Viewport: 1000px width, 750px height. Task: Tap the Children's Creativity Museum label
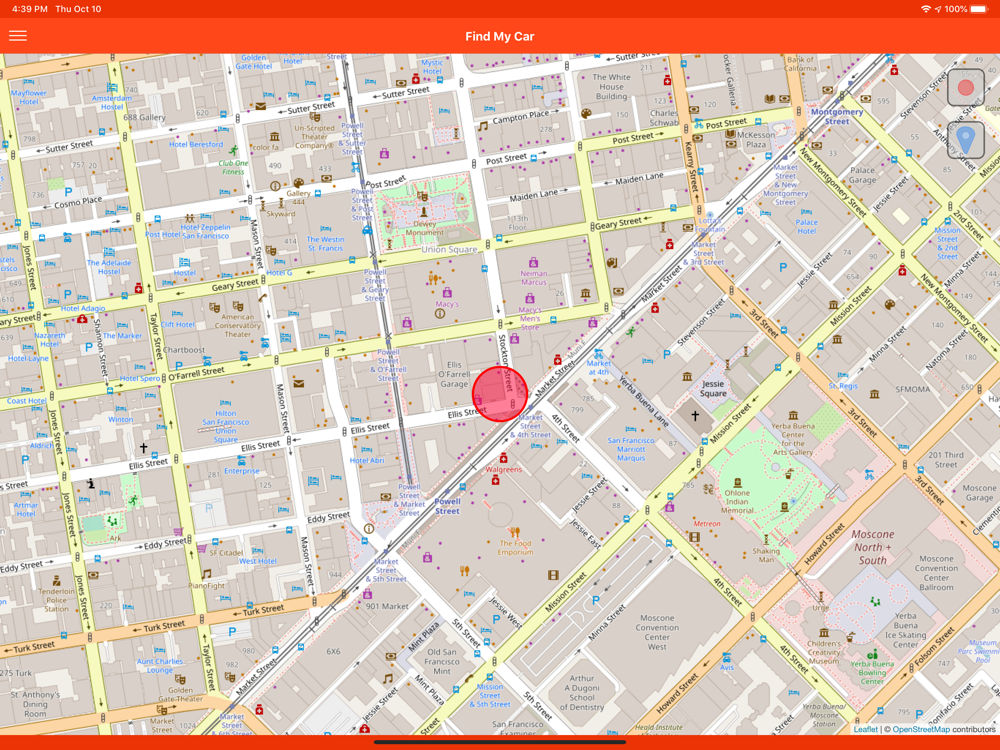(x=824, y=652)
